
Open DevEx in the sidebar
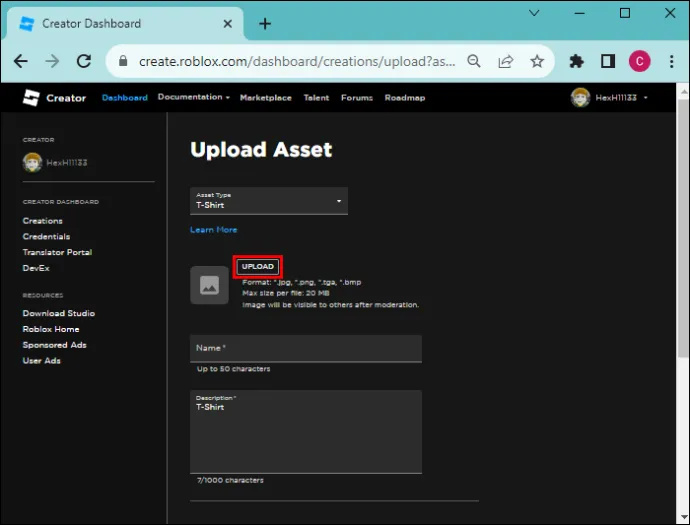tap(36, 268)
